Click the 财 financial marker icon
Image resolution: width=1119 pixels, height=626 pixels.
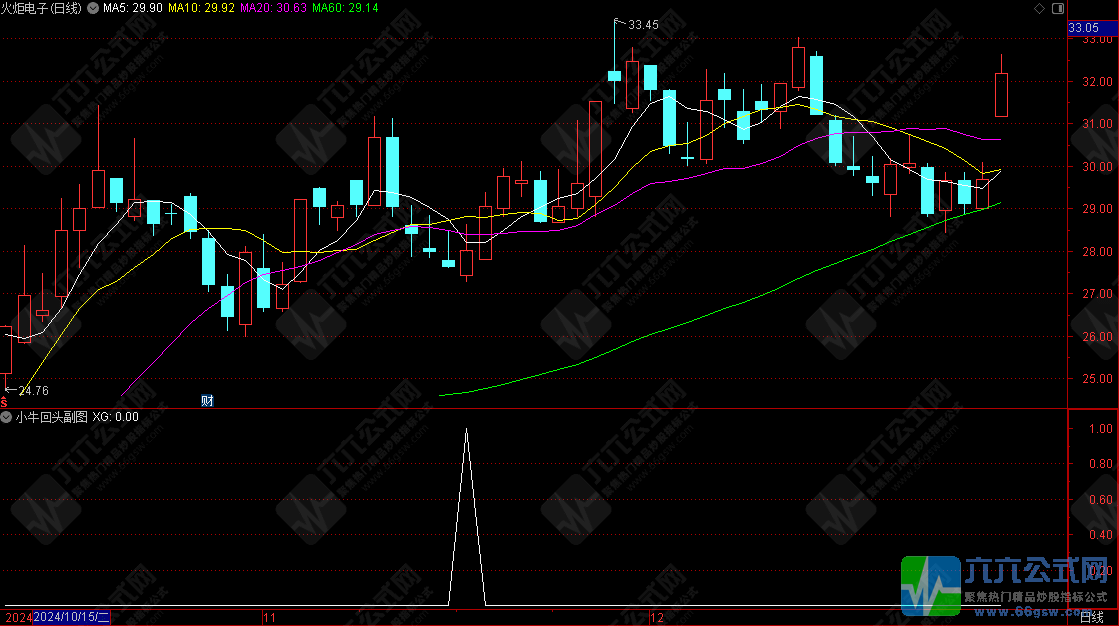click(x=207, y=400)
